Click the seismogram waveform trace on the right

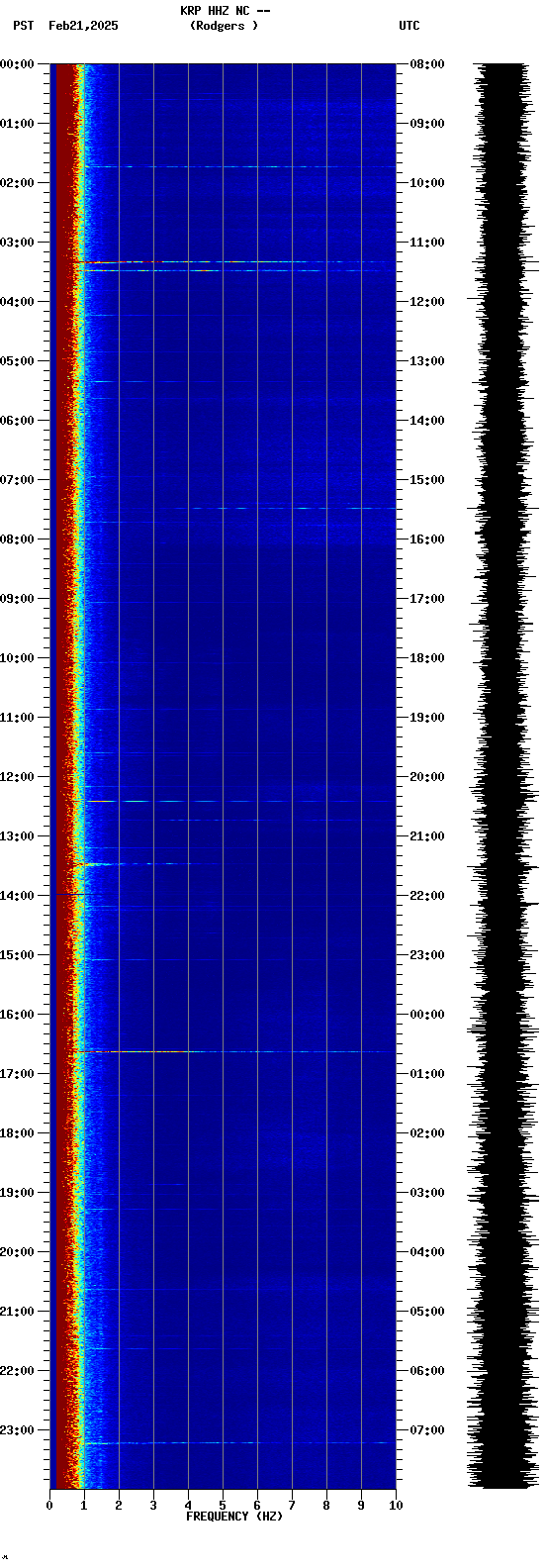pos(503,776)
